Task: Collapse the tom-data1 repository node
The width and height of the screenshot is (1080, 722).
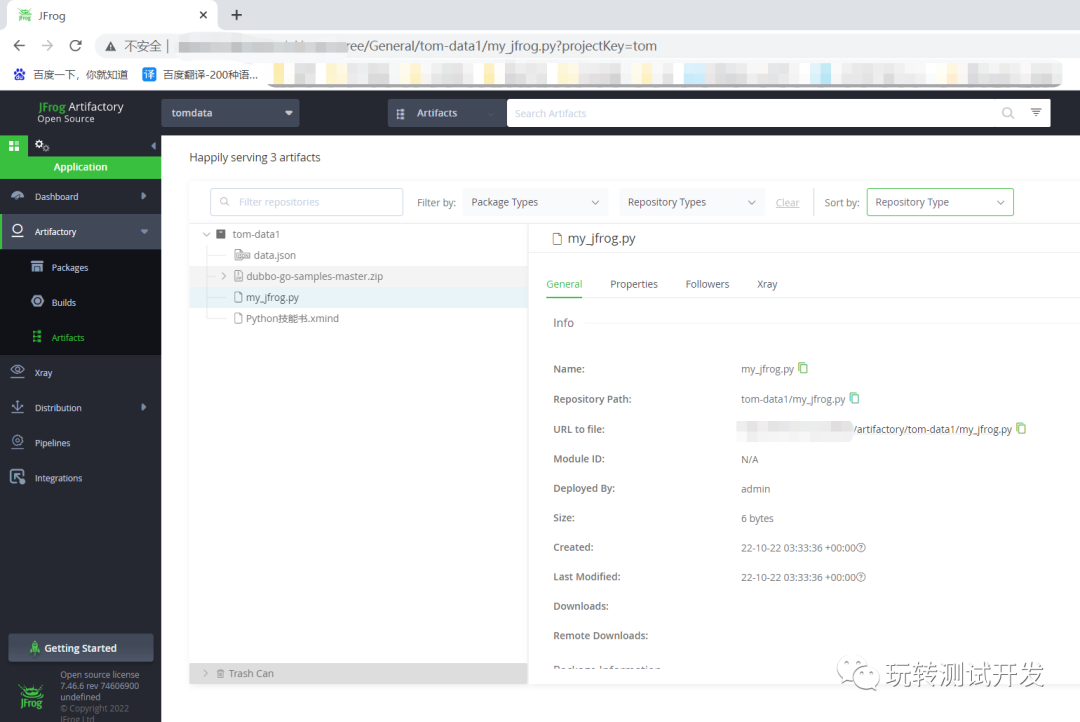Action: [206, 234]
